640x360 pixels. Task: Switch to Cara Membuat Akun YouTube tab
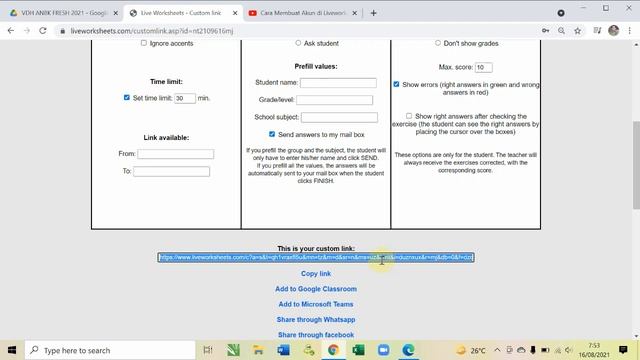(x=303, y=13)
